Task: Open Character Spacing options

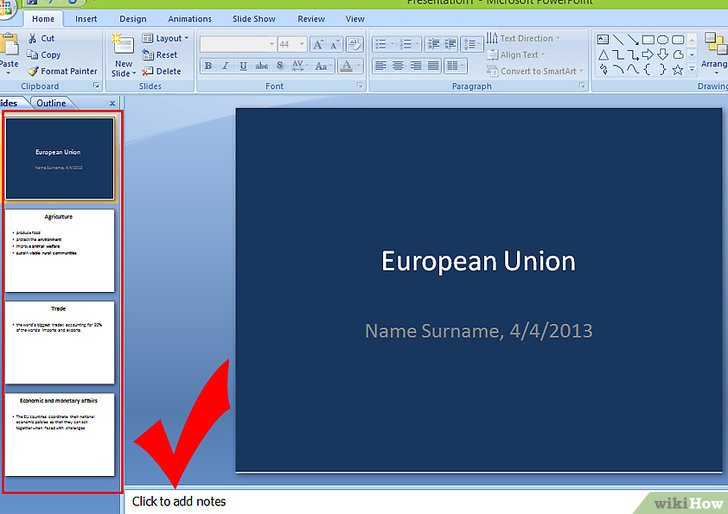Action: [x=299, y=66]
